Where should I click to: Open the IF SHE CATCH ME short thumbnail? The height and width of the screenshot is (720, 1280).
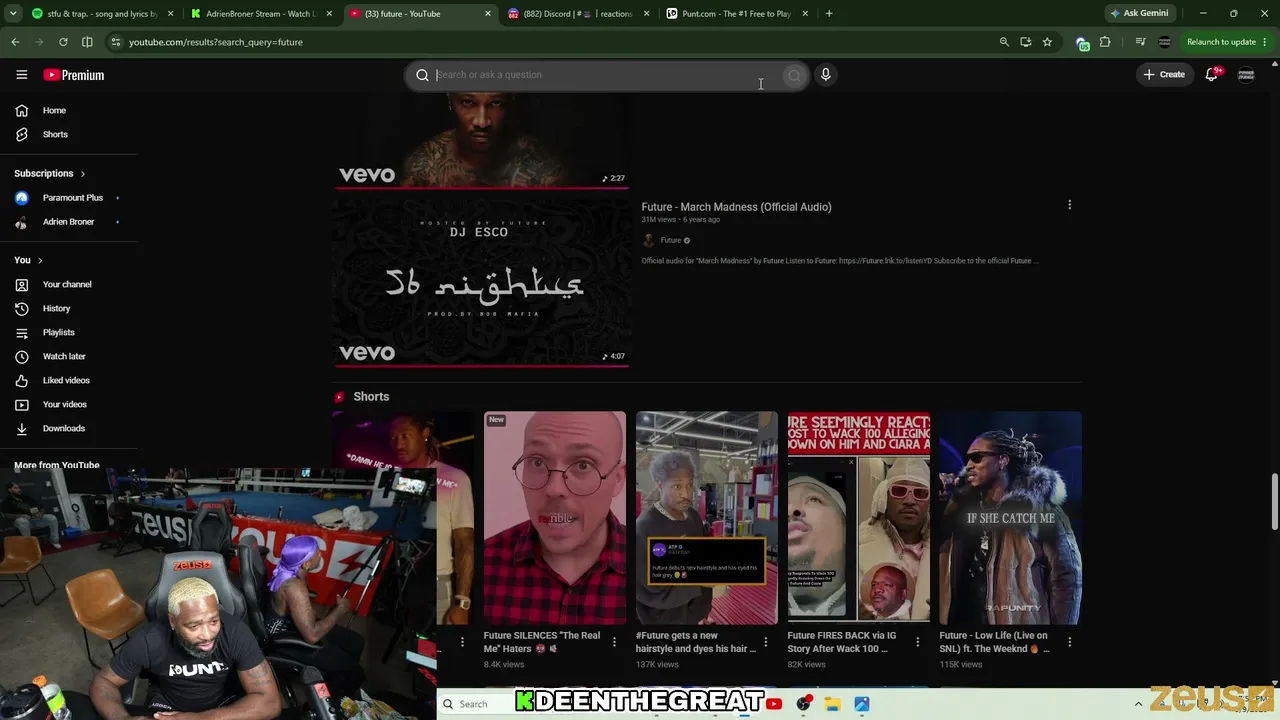1010,518
